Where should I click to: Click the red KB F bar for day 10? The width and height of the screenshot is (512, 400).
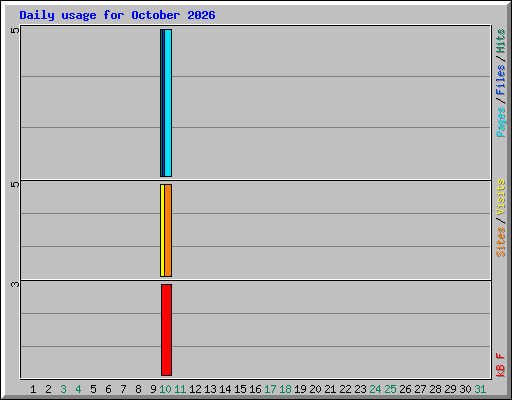pyautogui.click(x=166, y=330)
